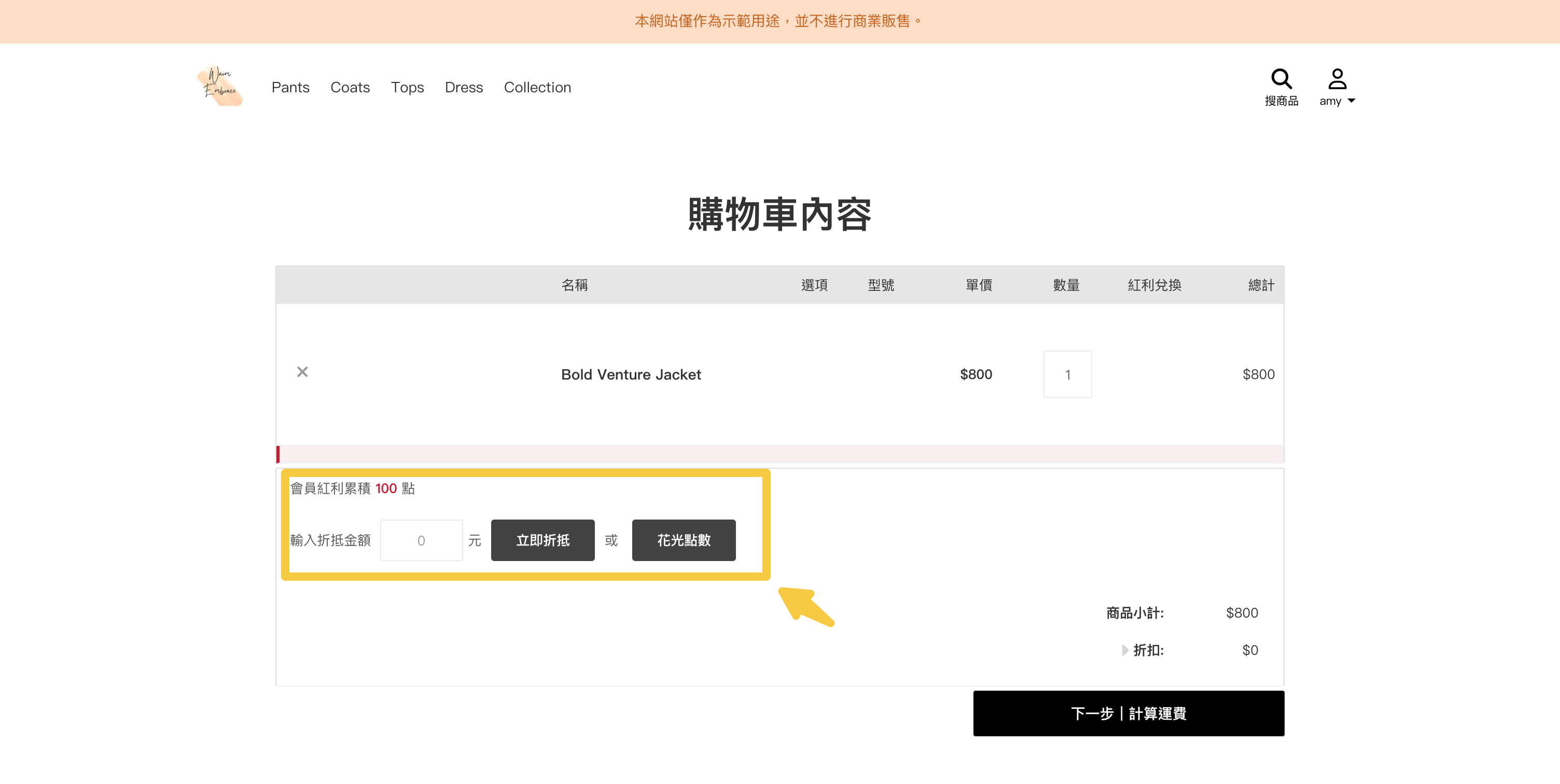Click the 搜商品 search label
This screenshot has width=1560, height=784.
[x=1281, y=101]
